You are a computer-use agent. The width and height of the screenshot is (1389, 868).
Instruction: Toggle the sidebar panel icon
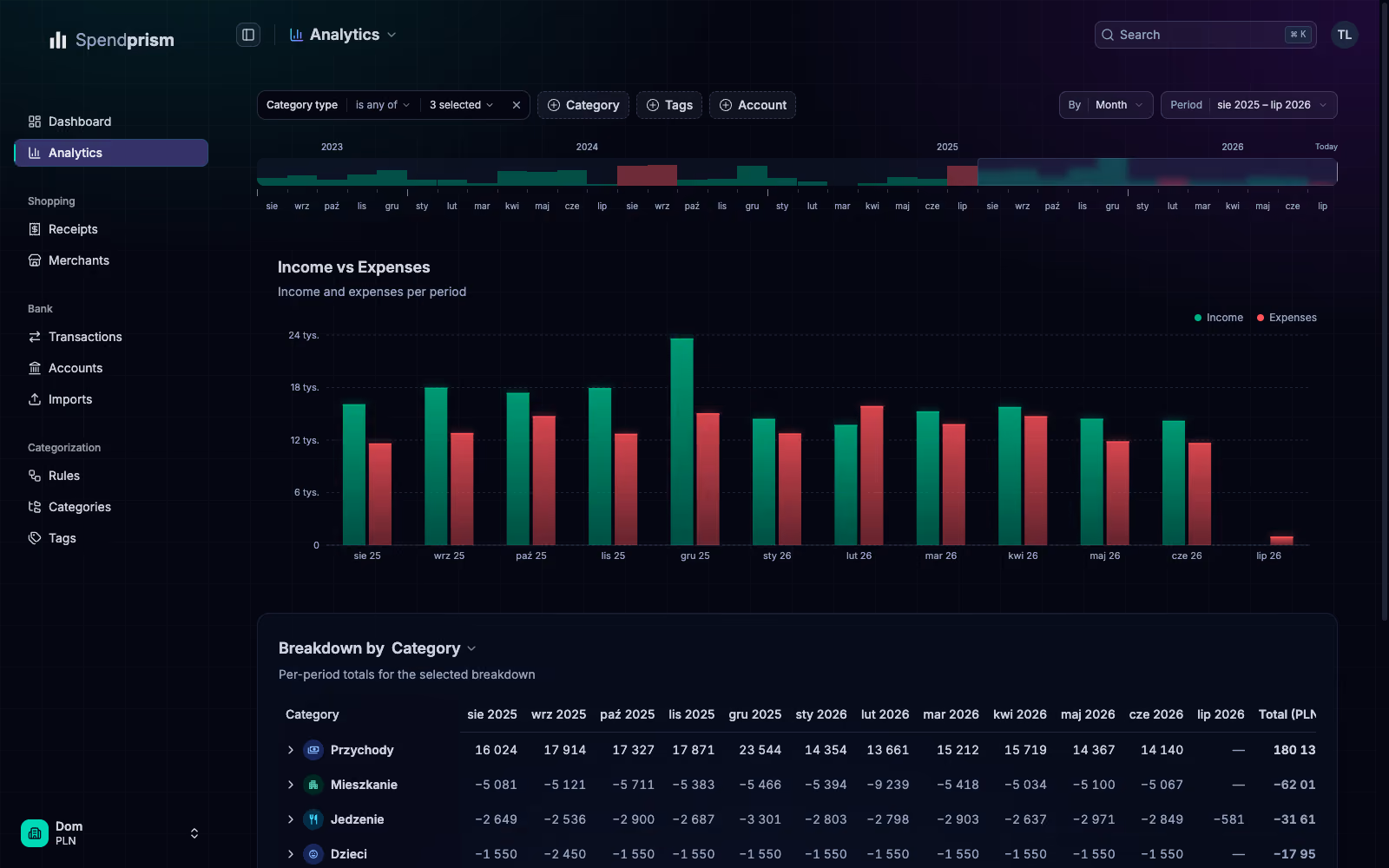[x=248, y=35]
